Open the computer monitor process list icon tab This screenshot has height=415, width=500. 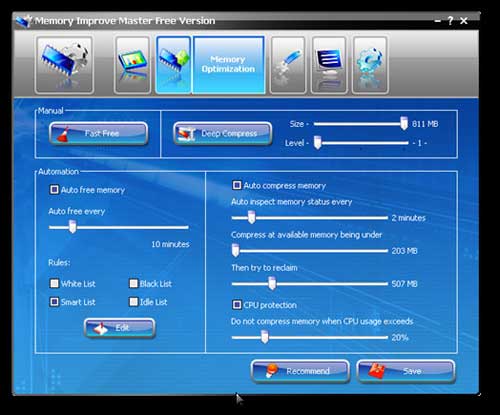click(329, 65)
